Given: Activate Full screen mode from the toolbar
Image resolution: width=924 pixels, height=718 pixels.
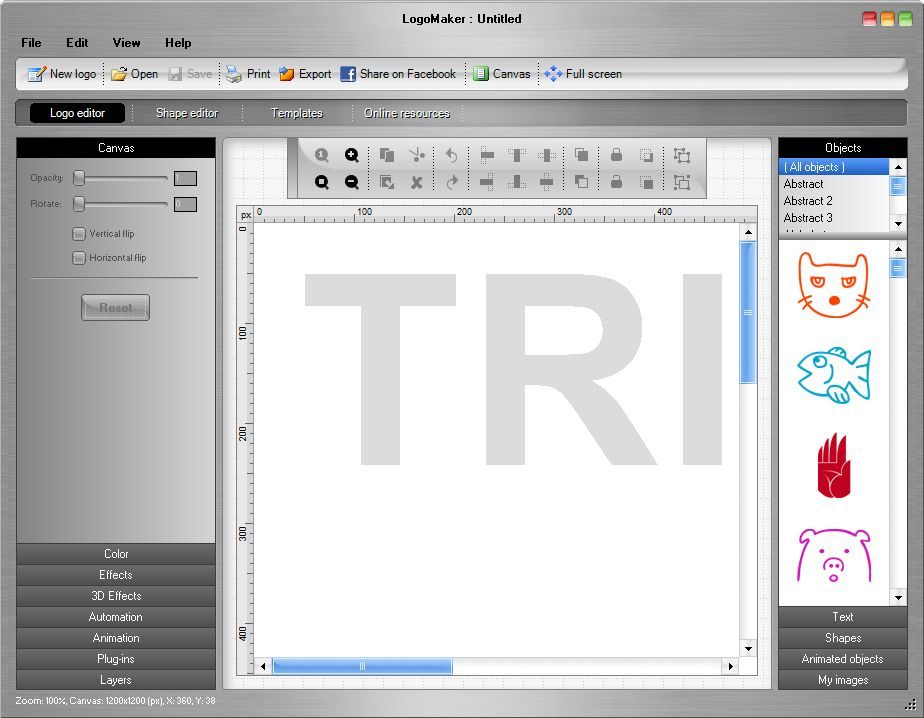Looking at the screenshot, I should point(583,73).
